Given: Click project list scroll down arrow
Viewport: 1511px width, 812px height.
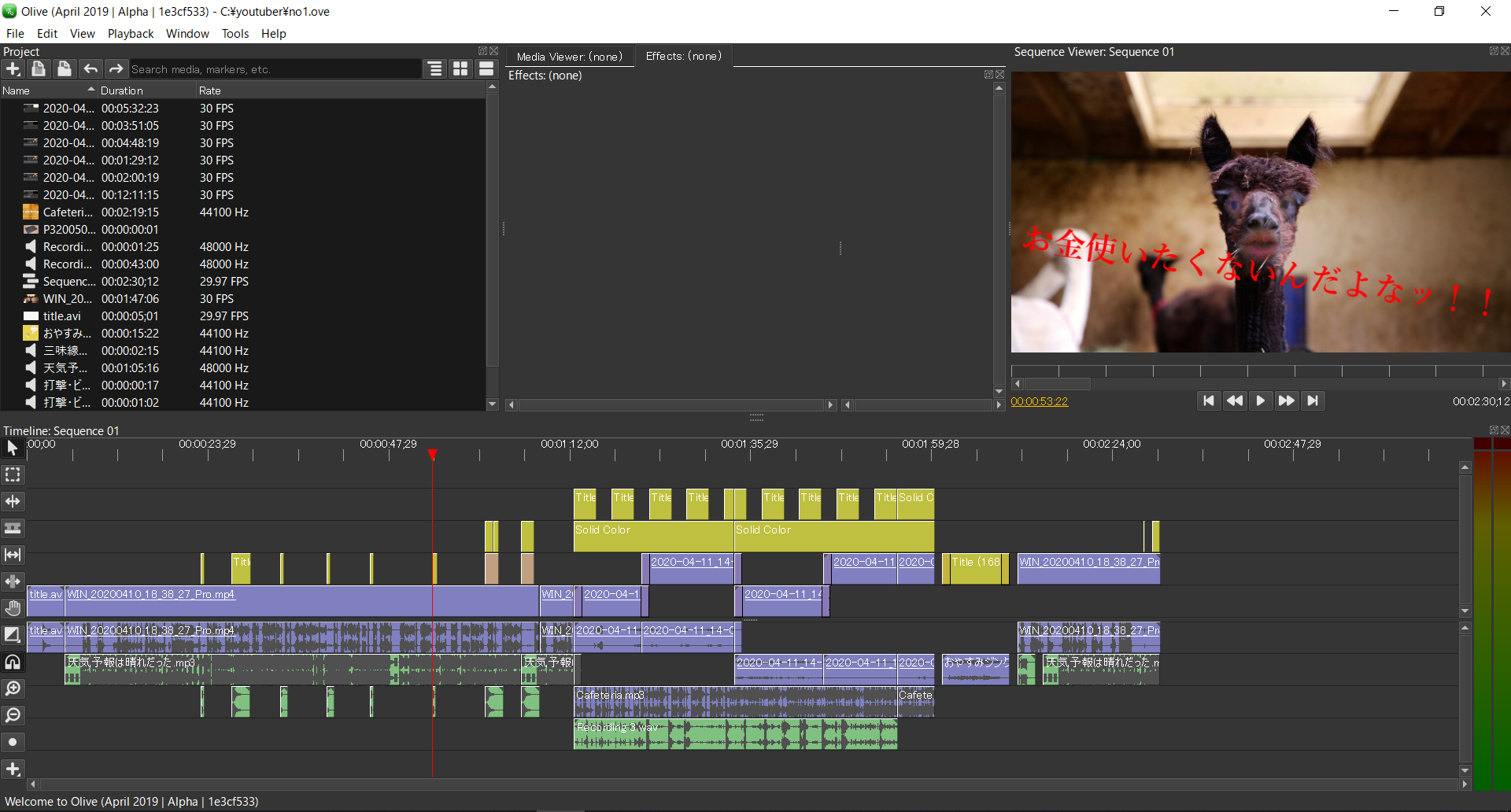Looking at the screenshot, I should pos(493,404).
